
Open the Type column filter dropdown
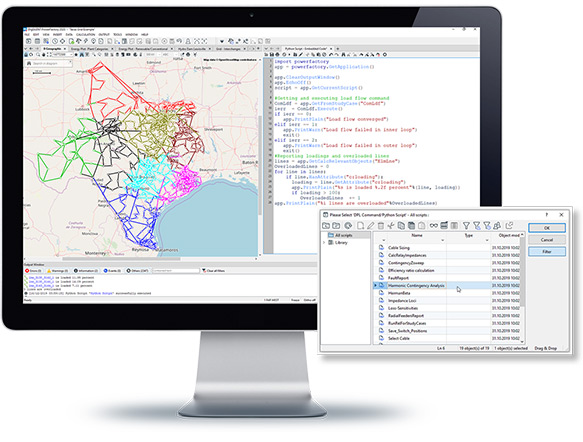pyautogui.click(x=487, y=241)
